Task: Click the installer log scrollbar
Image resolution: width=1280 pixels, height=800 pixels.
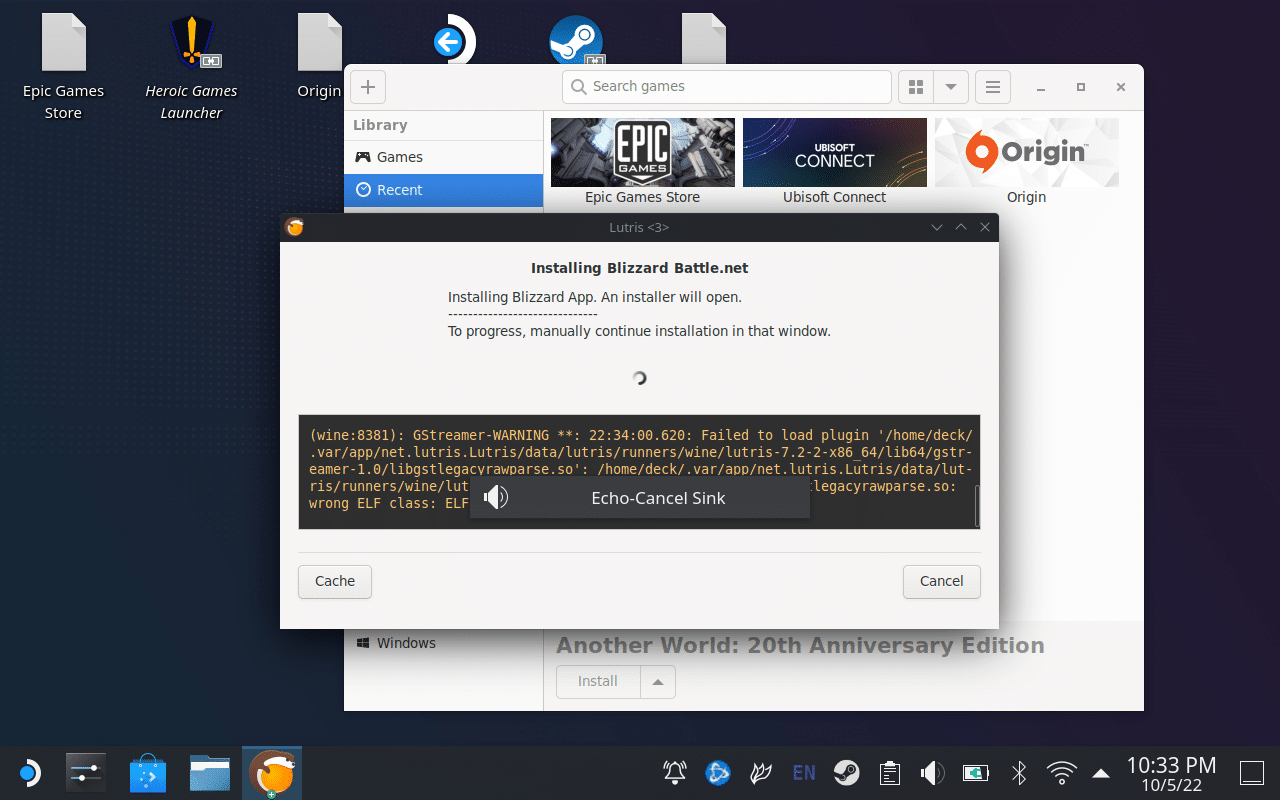Action: tap(977, 504)
